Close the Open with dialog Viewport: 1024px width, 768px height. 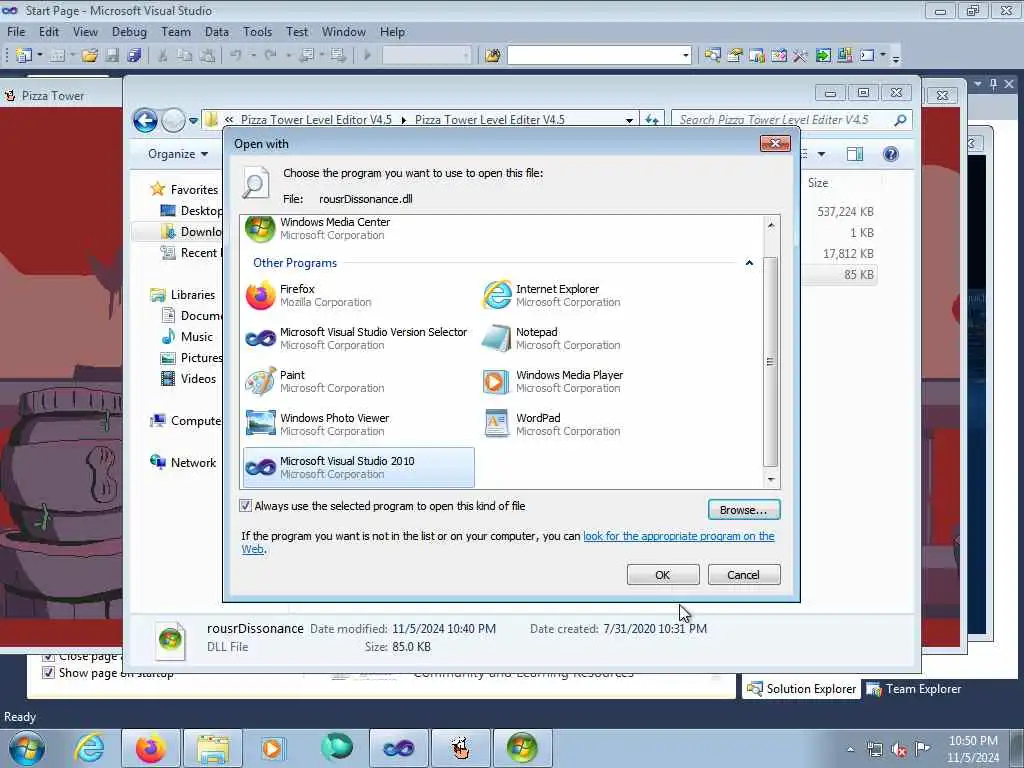pos(775,143)
